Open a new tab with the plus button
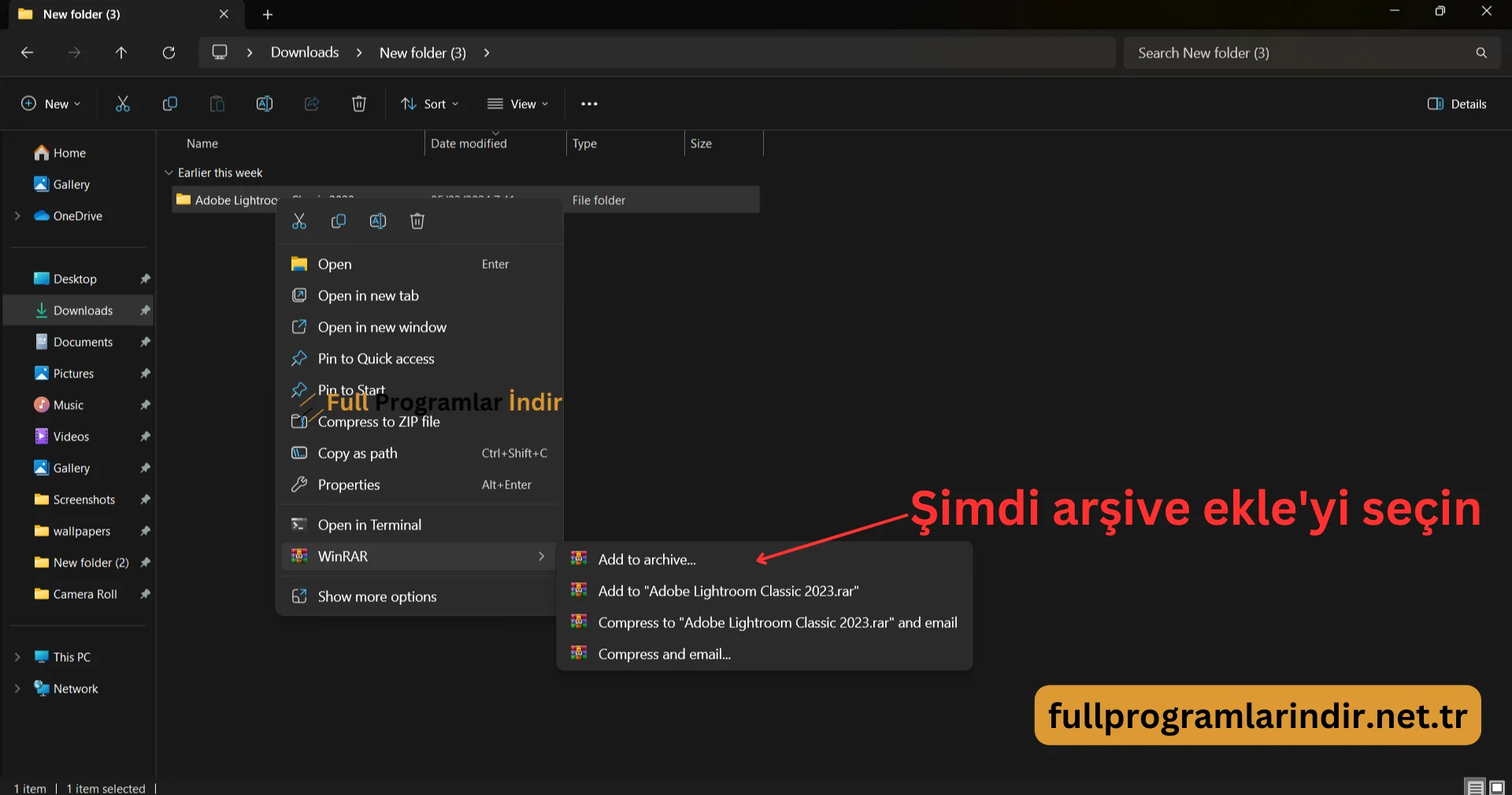The image size is (1512, 795). (268, 14)
